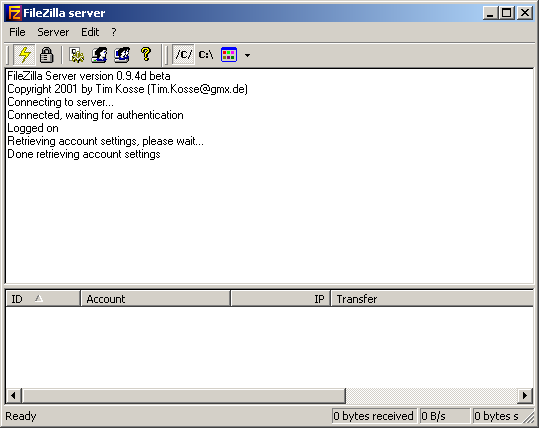Image resolution: width=539 pixels, height=428 pixels.
Task: Toggle C:\ path display mode
Action: pos(206,55)
